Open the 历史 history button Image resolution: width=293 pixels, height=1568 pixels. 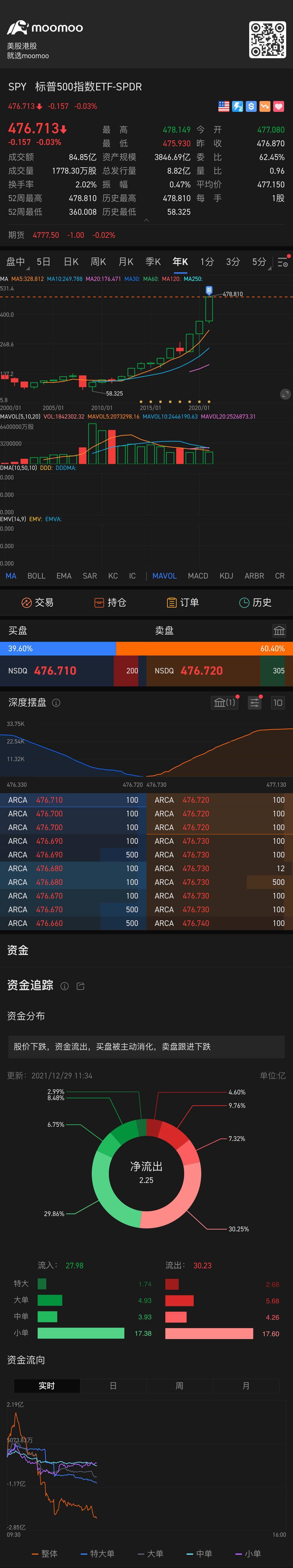(x=255, y=603)
